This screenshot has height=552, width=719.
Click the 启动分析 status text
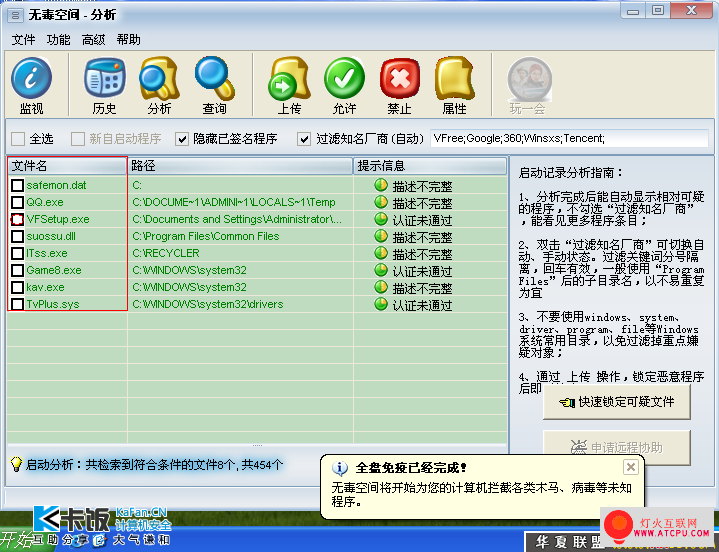coord(154,464)
